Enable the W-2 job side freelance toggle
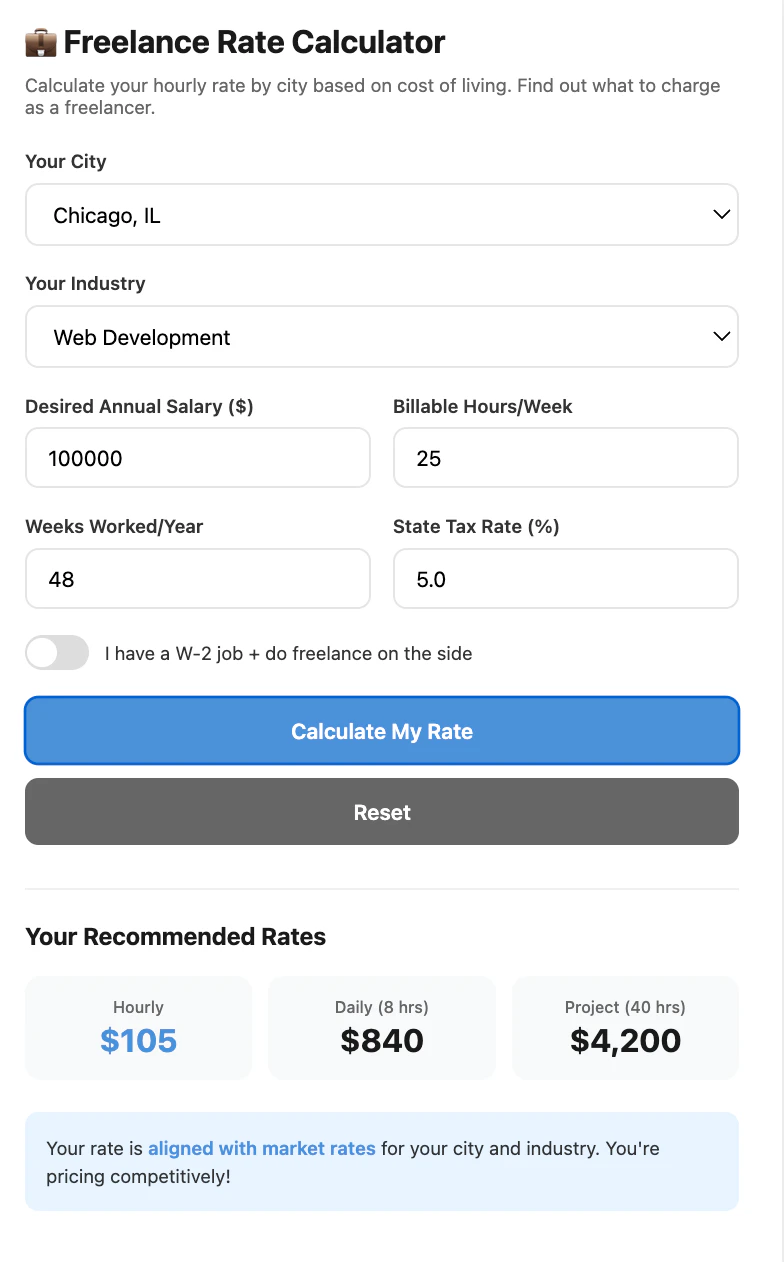 [x=57, y=653]
